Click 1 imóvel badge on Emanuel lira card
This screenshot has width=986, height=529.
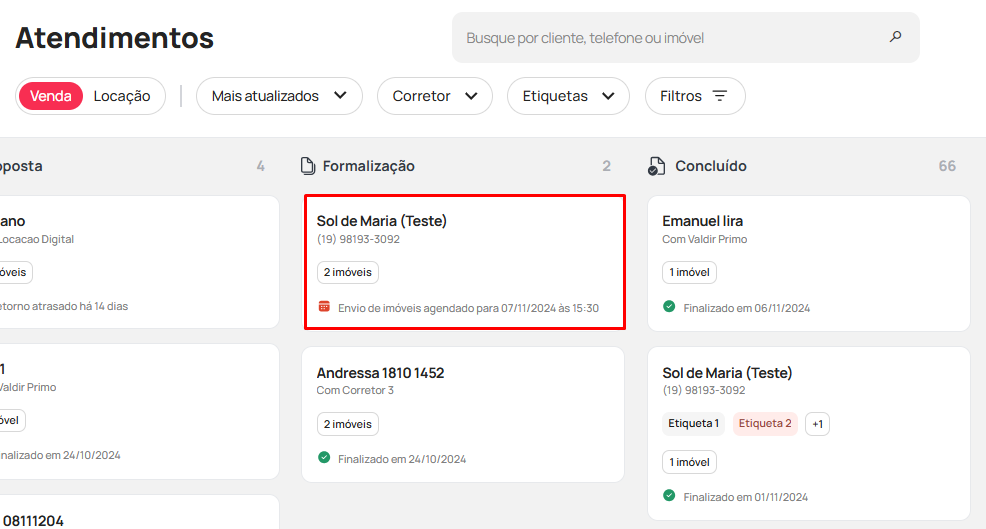tap(689, 272)
